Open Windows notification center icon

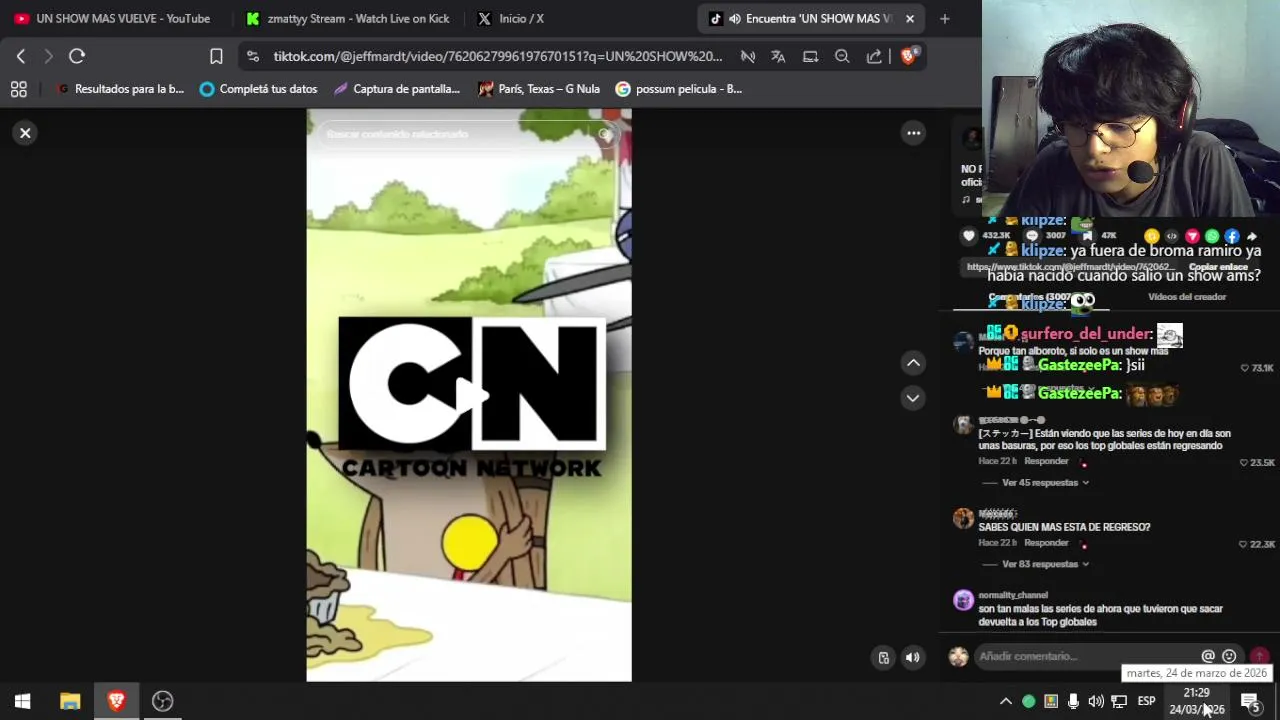click(x=1250, y=701)
